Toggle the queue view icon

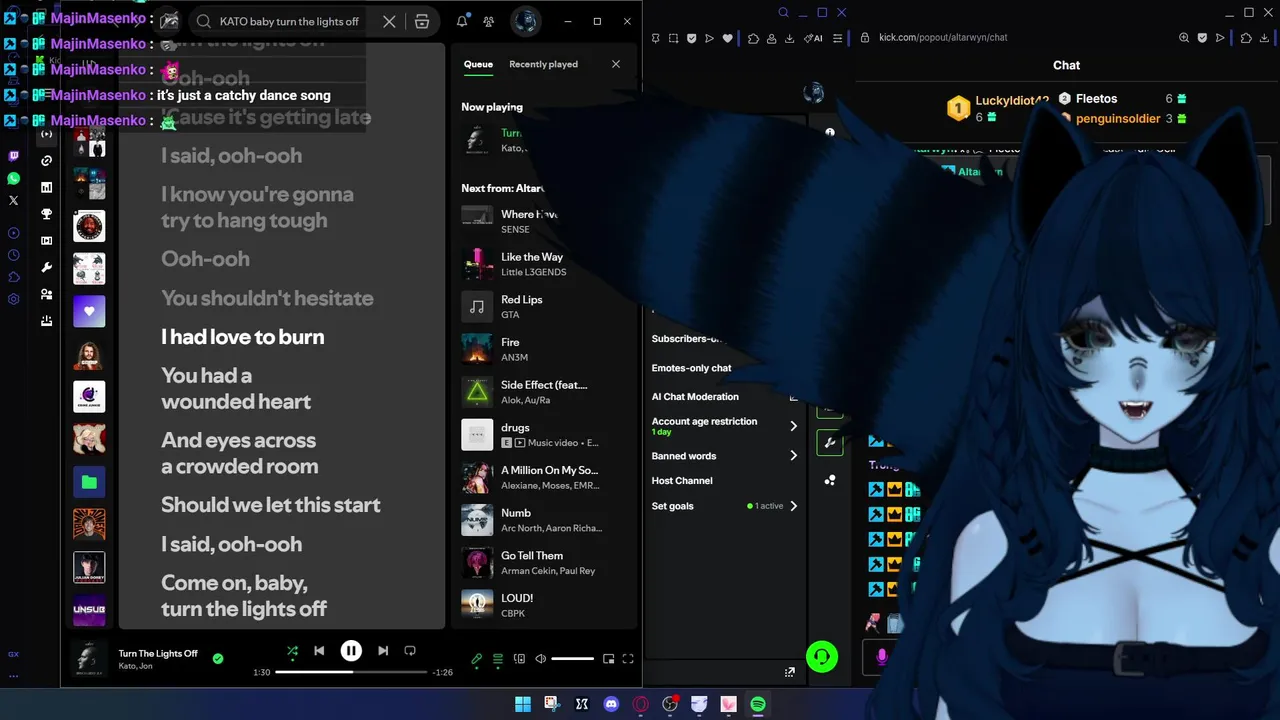498,659
